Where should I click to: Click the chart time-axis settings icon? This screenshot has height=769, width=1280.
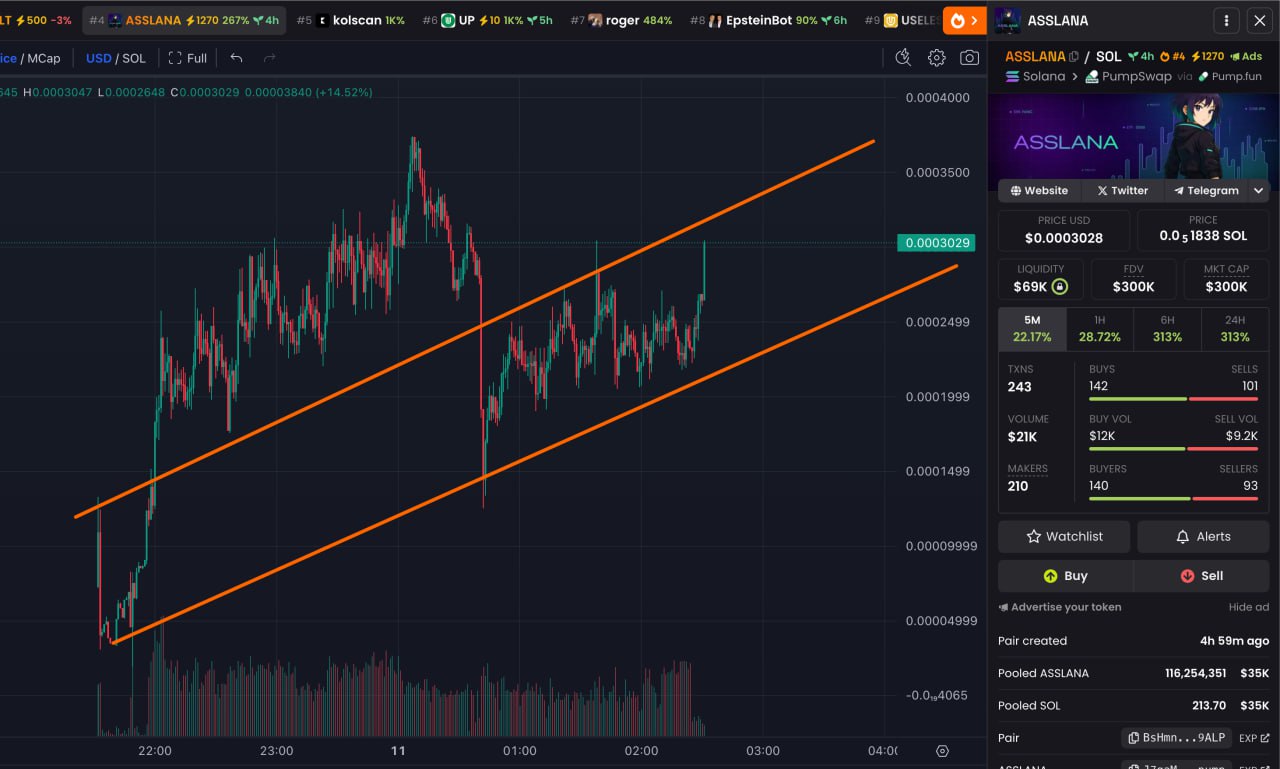(x=942, y=751)
